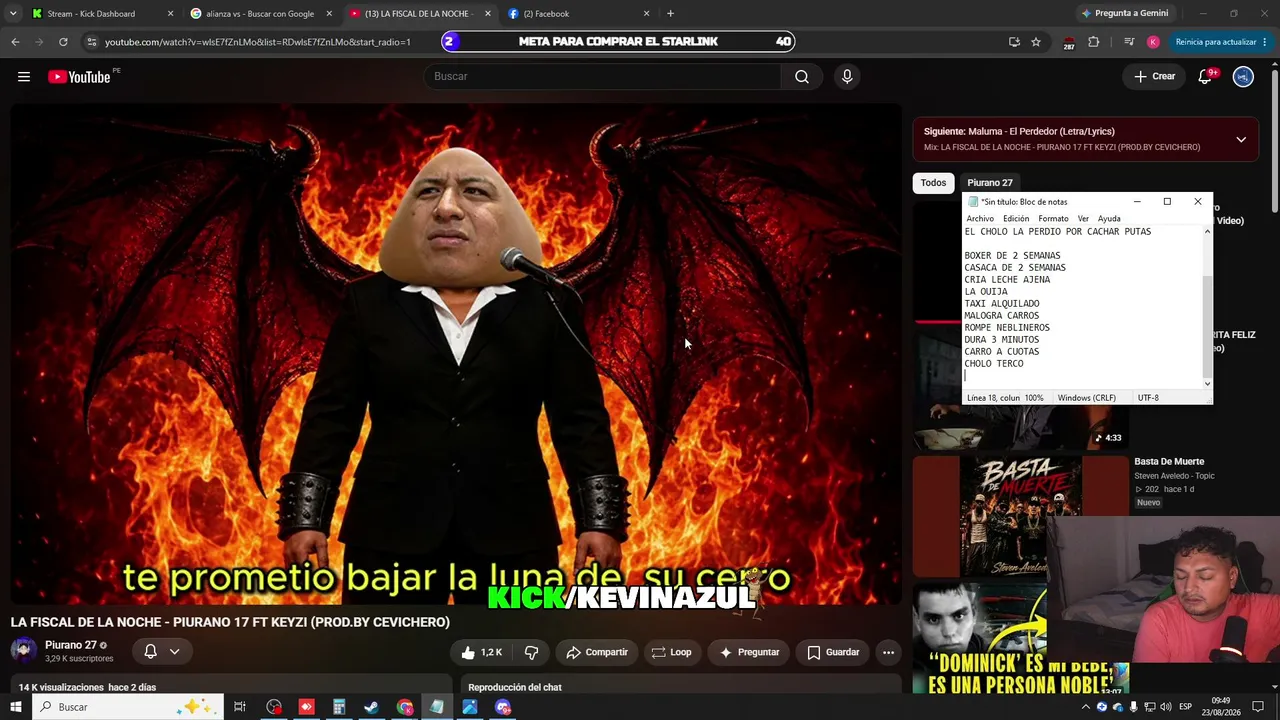
Task: Open the language indicator ESP in tray
Action: pyautogui.click(x=1186, y=707)
